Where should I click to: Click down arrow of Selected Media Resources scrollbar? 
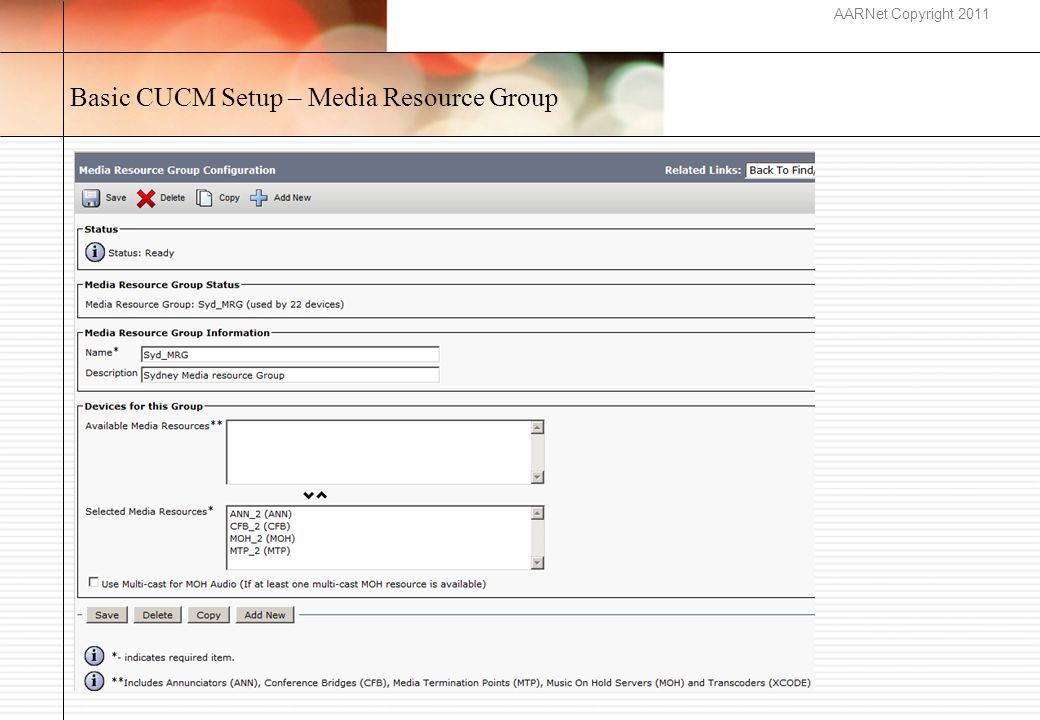pos(538,563)
